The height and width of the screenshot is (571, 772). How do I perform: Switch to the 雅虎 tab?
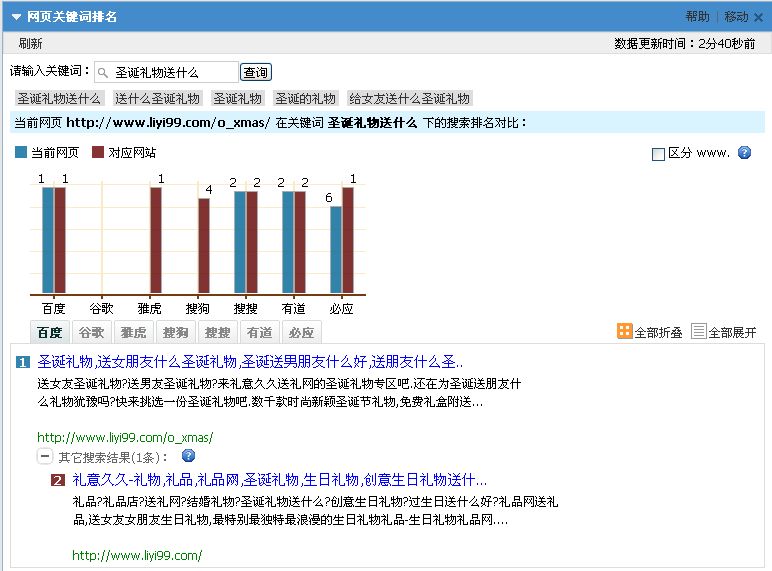pyautogui.click(x=133, y=332)
